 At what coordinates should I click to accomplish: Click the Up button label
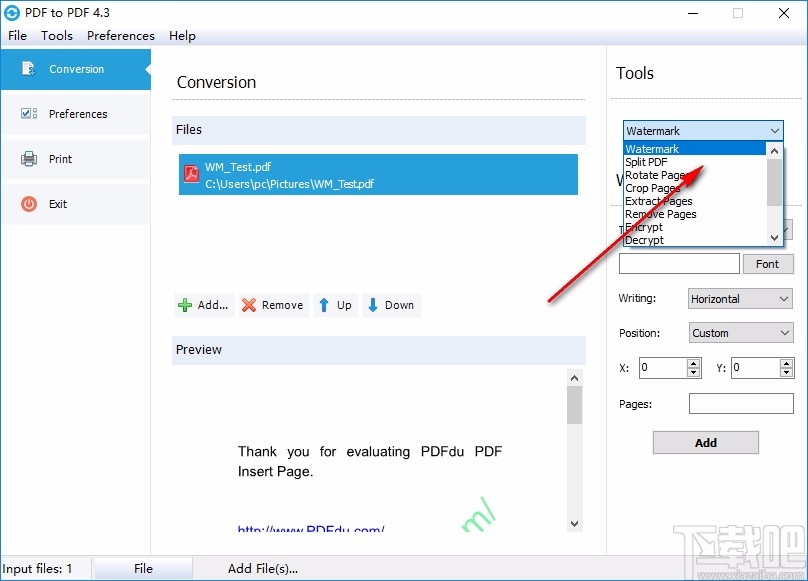click(344, 305)
